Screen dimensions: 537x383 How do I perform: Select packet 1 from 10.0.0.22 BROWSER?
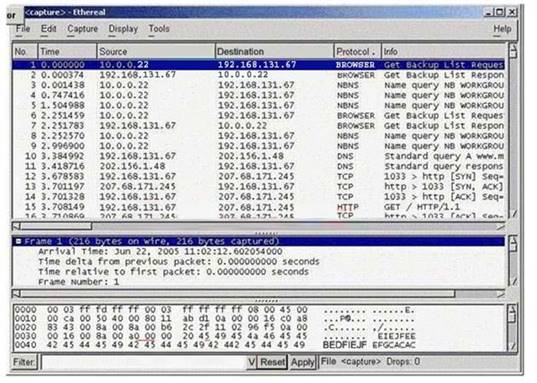tap(259, 65)
